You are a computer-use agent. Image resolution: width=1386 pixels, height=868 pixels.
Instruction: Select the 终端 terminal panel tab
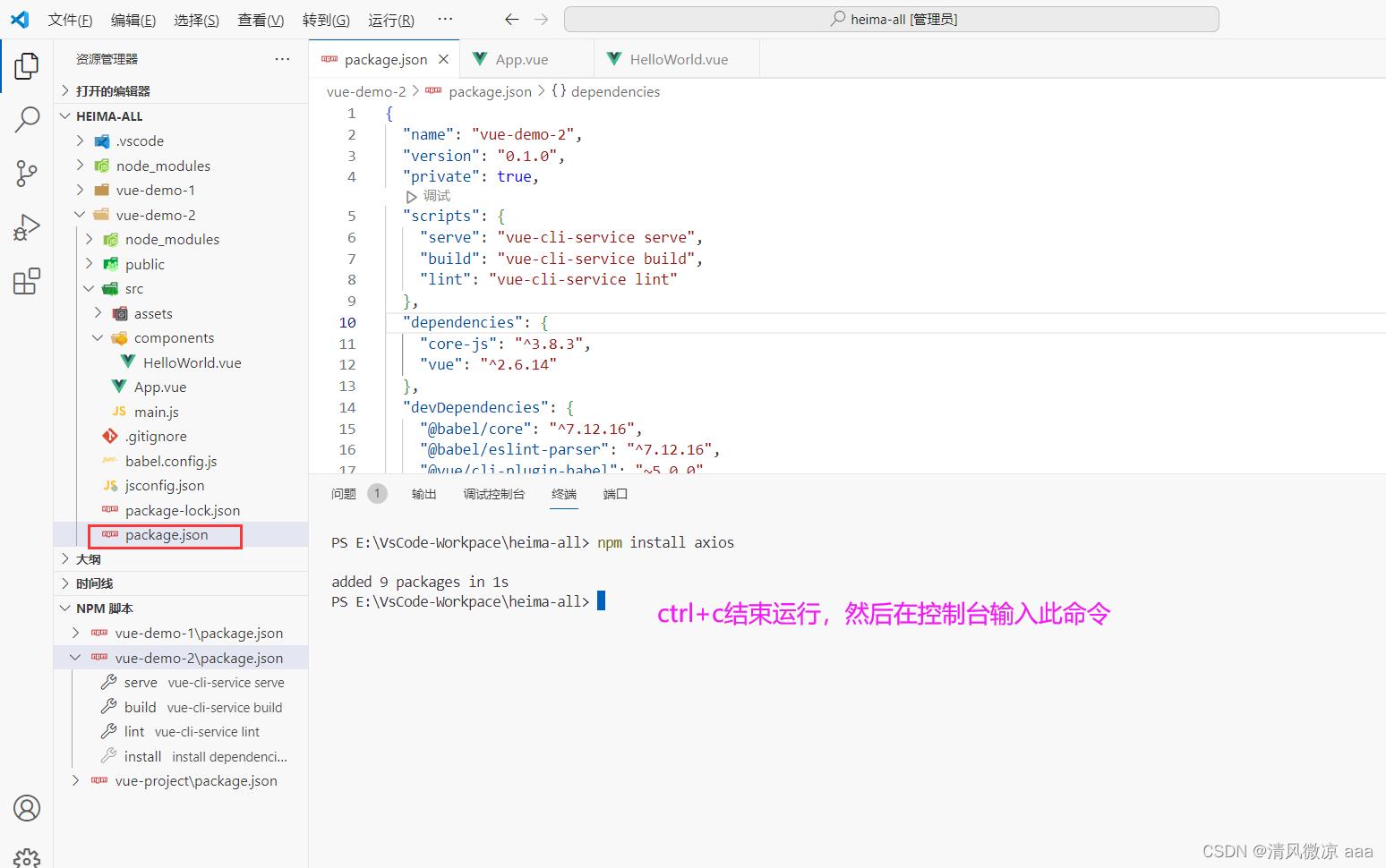pos(564,494)
